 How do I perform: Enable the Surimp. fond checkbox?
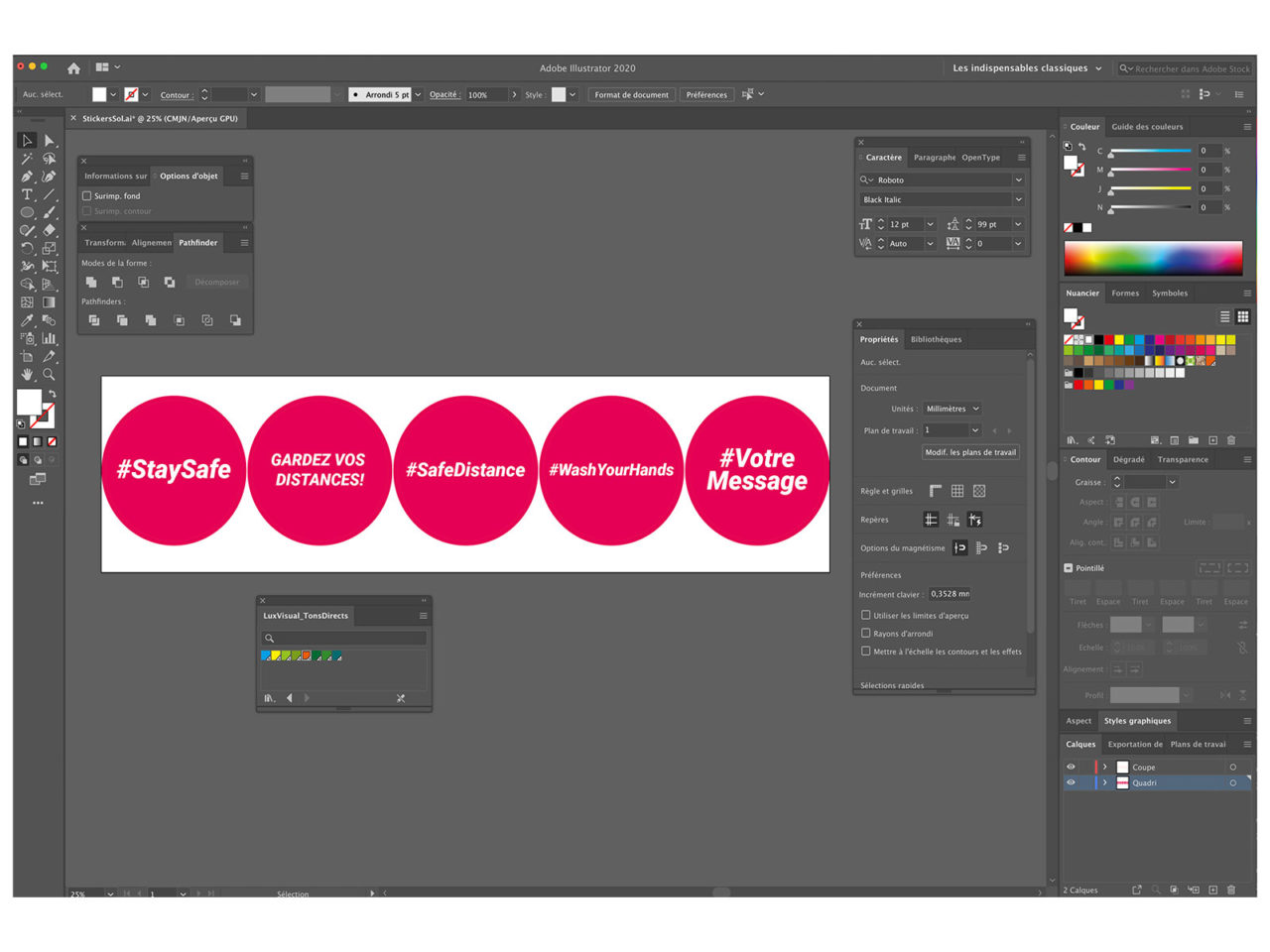click(x=87, y=196)
